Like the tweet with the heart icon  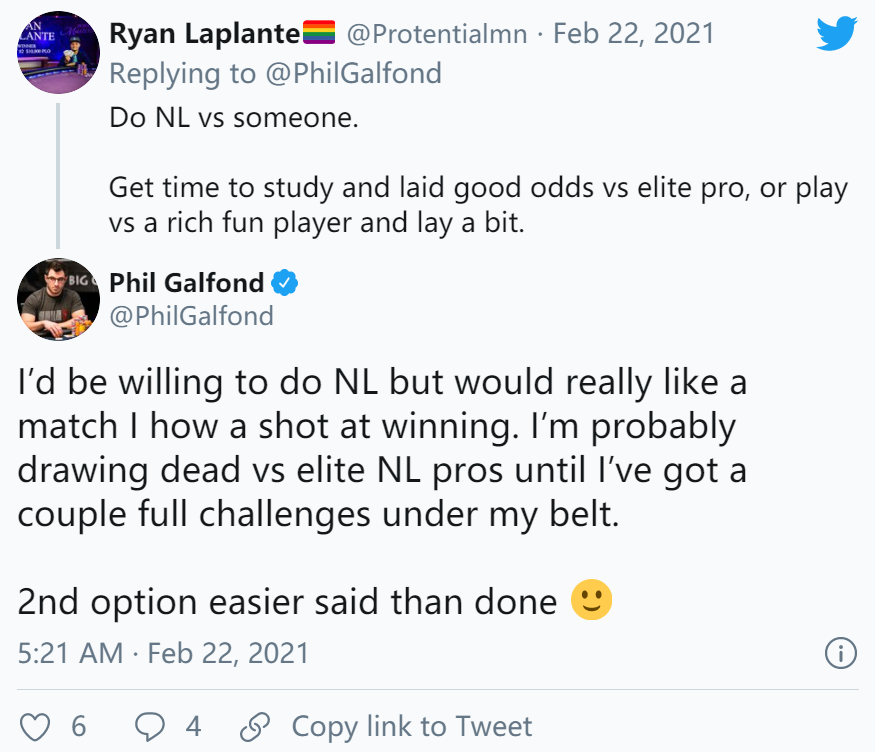(x=34, y=725)
